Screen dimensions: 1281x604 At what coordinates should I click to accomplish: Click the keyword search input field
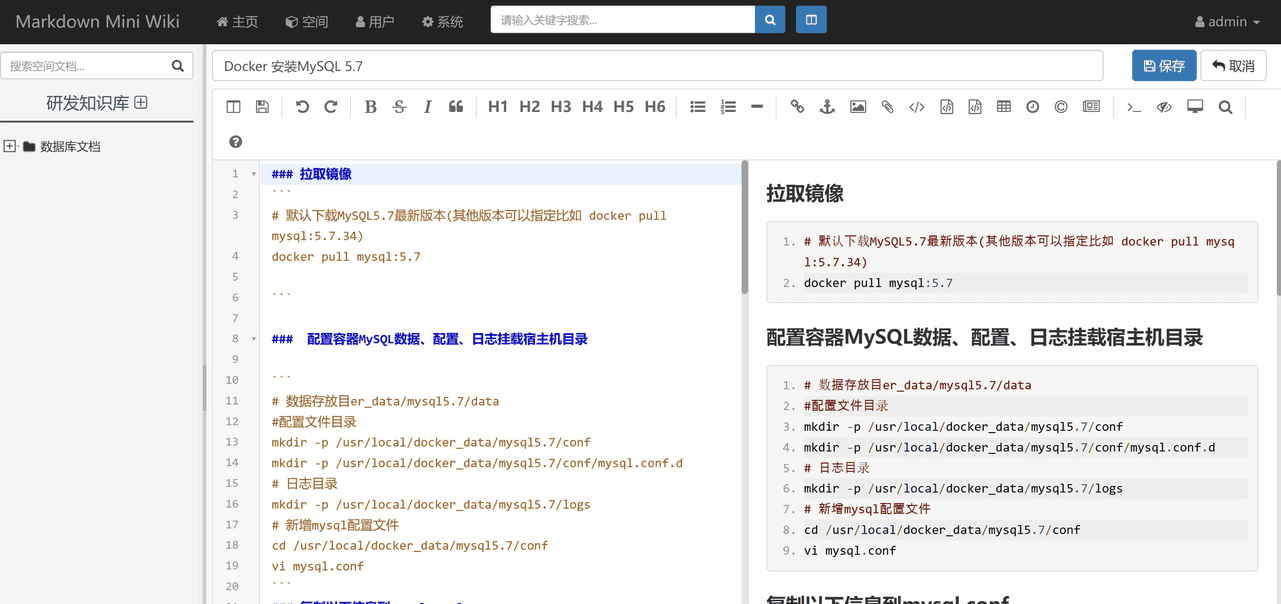[623, 20]
